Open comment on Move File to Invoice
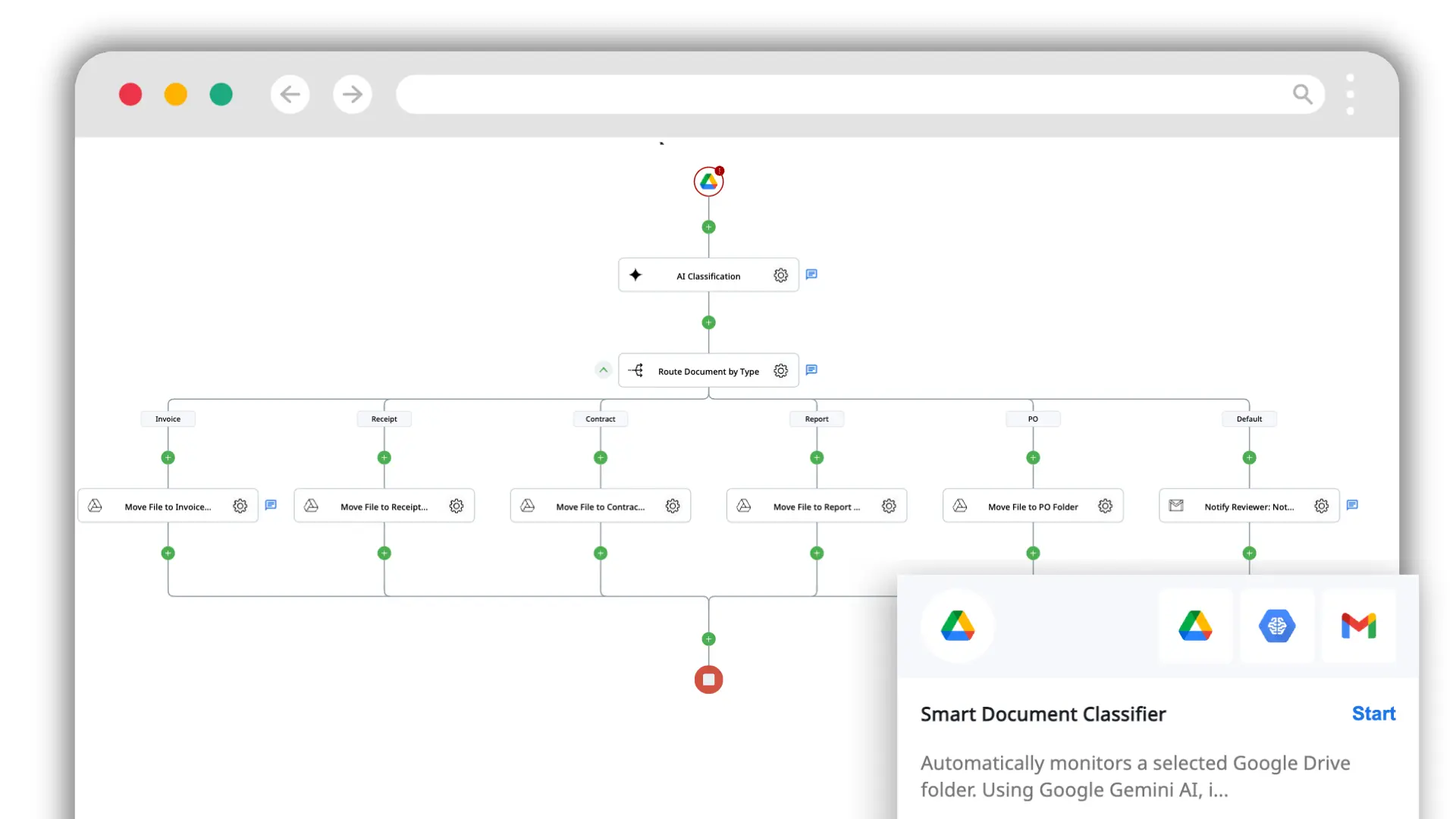The width and height of the screenshot is (1456, 819). point(271,505)
